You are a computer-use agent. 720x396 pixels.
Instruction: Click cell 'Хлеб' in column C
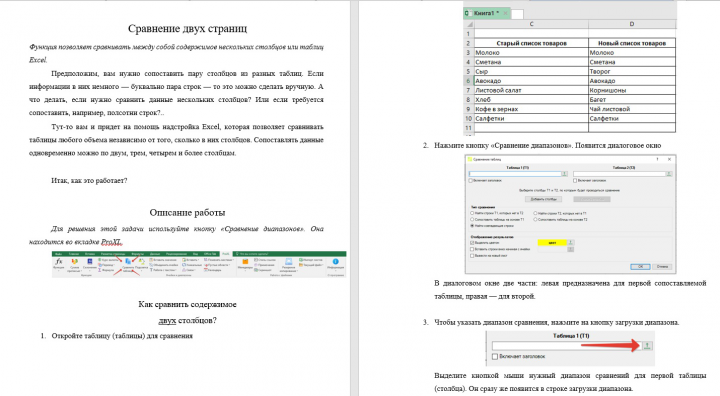(531, 100)
